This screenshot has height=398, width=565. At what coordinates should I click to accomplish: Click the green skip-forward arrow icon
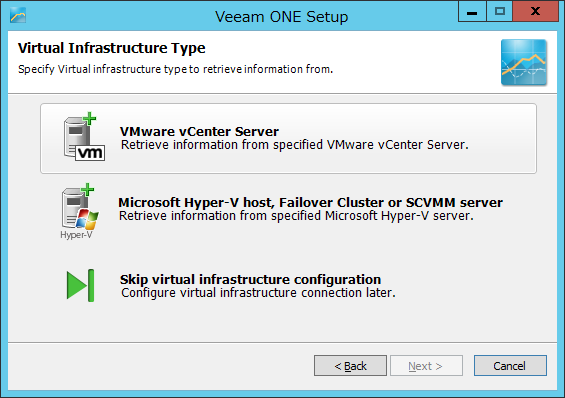(81, 285)
